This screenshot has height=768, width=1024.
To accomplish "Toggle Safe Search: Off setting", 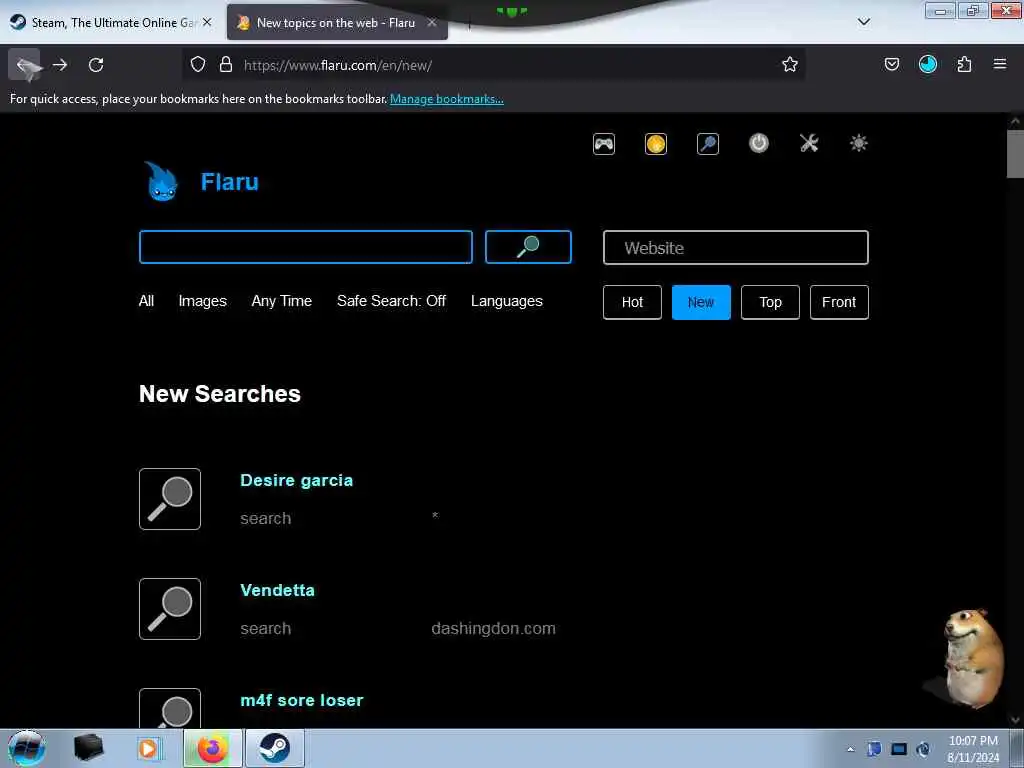I will pyautogui.click(x=391, y=301).
